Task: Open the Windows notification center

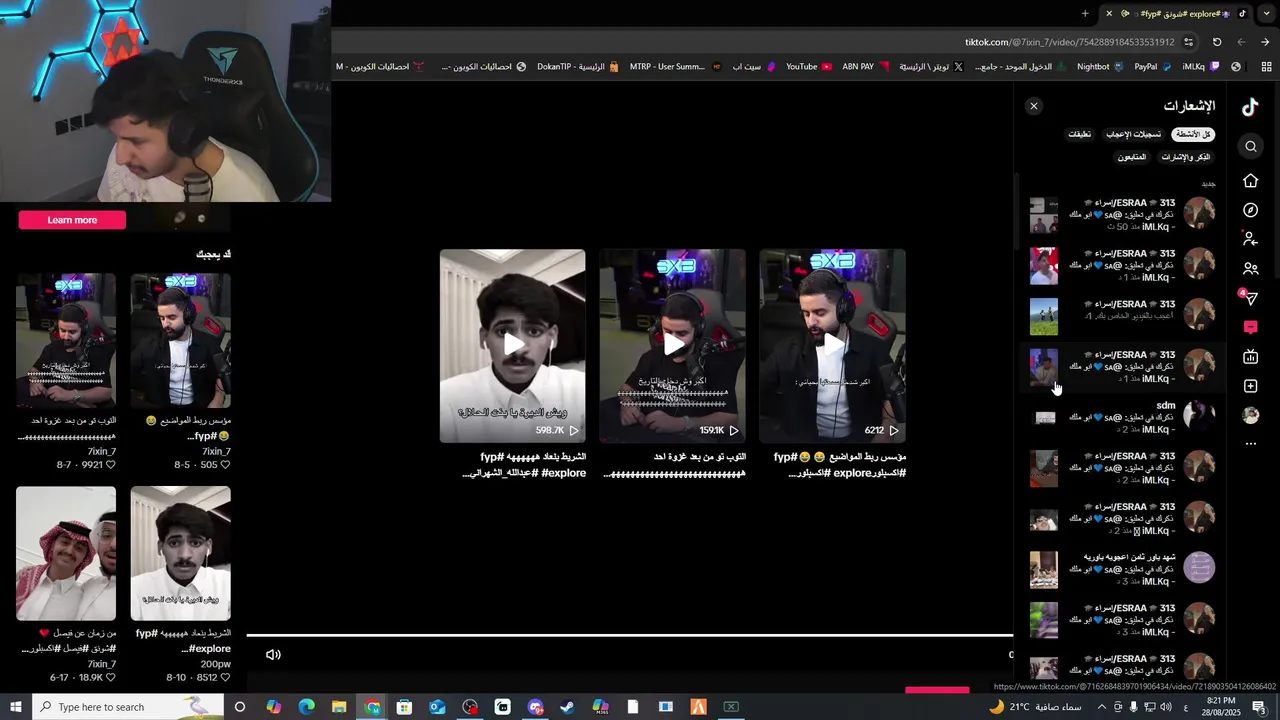Action: click(1259, 707)
